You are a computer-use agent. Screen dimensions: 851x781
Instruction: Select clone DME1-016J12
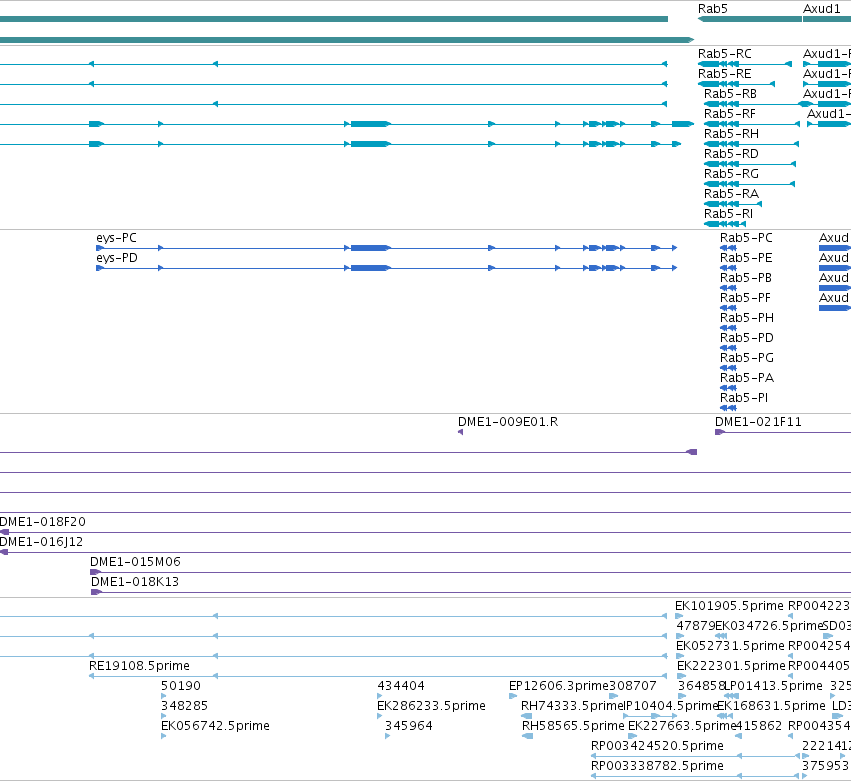point(41,543)
